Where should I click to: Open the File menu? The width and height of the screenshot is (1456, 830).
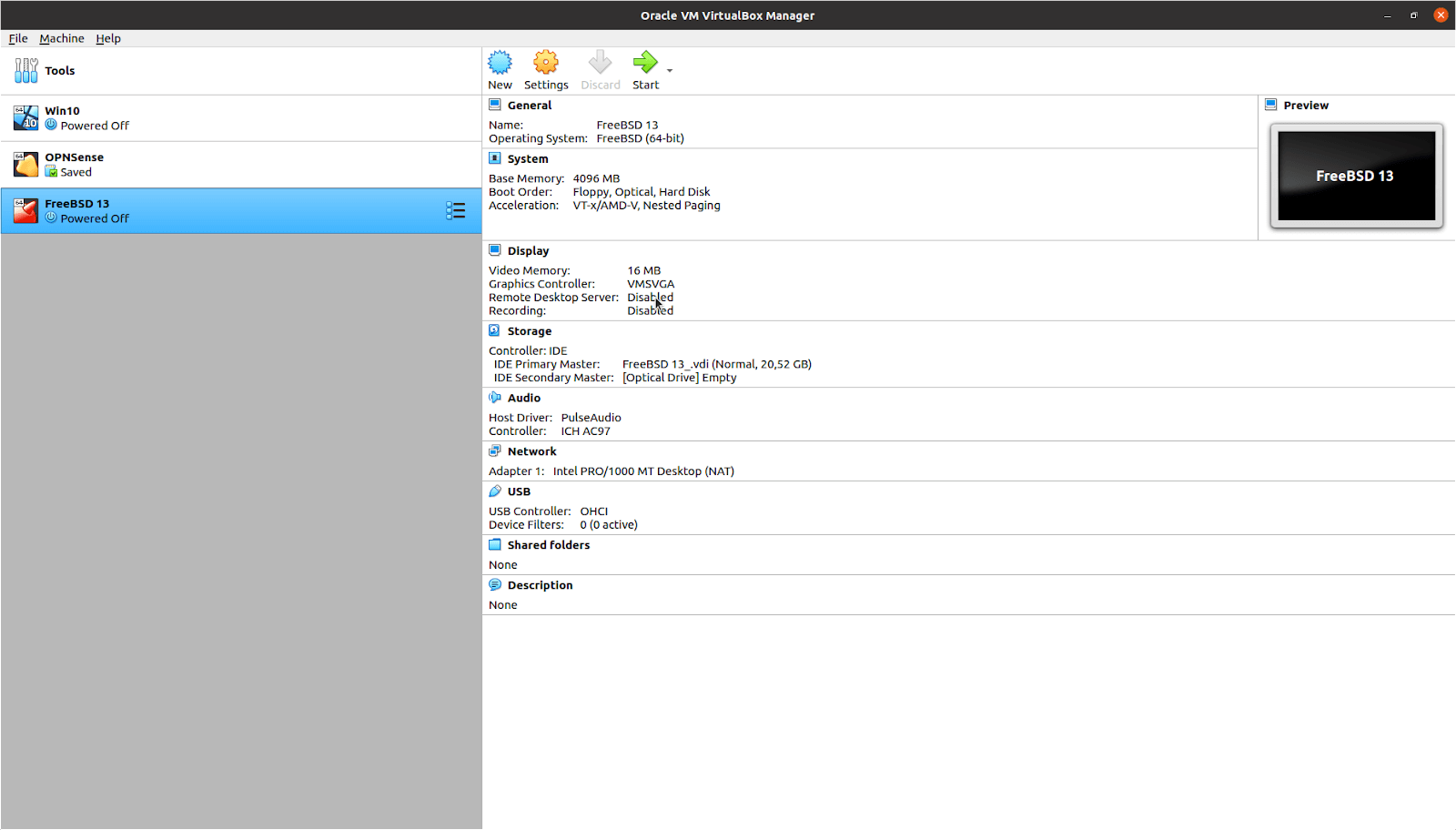(x=18, y=38)
